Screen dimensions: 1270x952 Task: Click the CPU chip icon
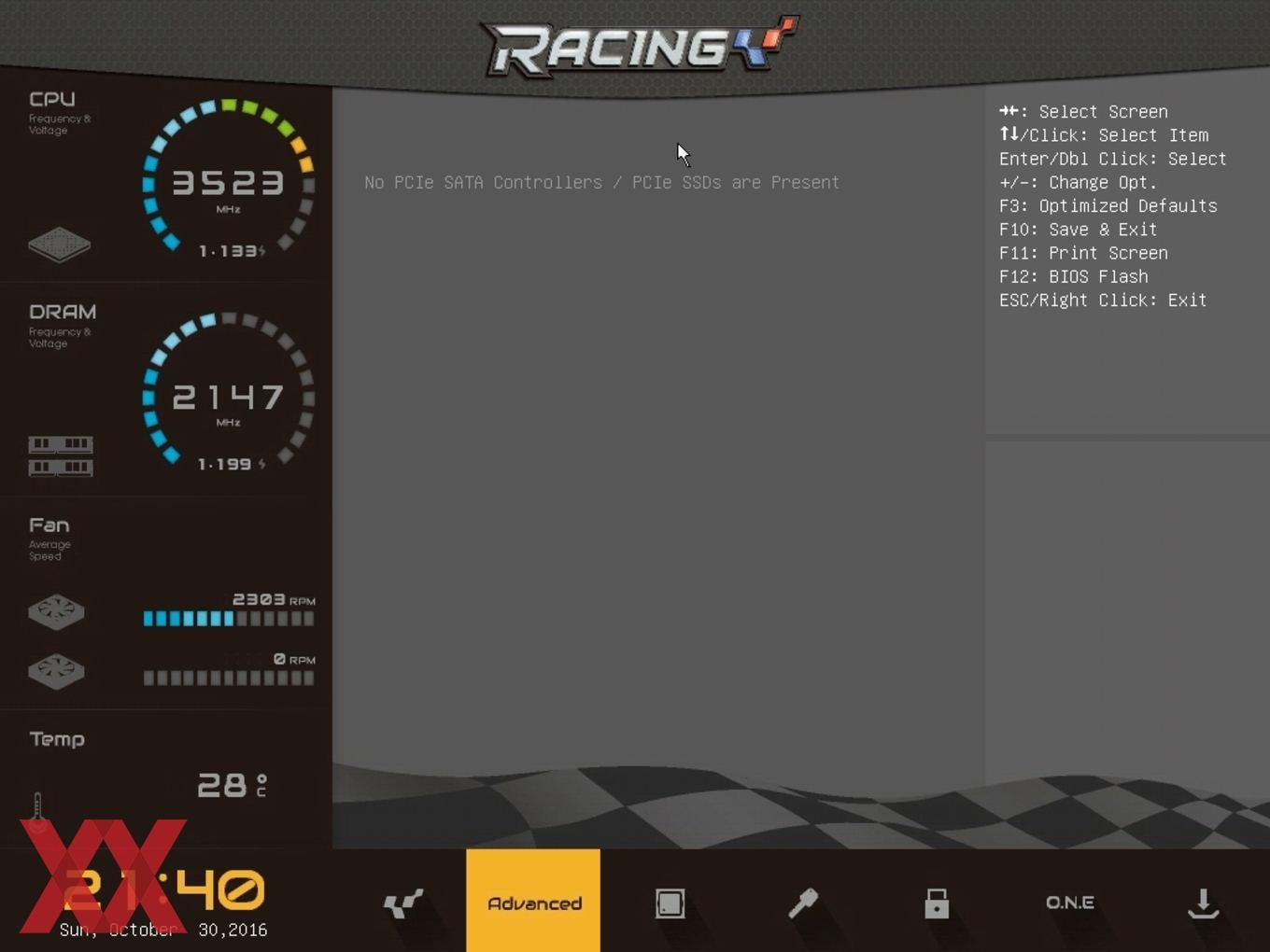point(59,245)
